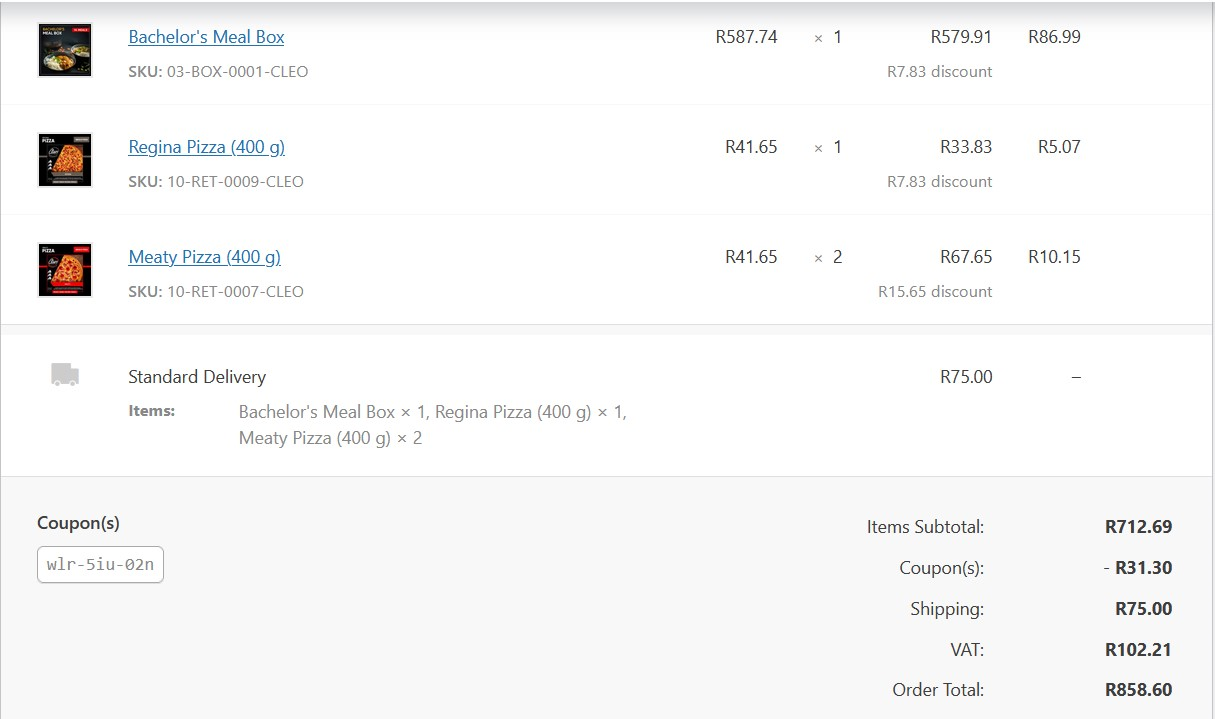Viewport: 1215px width, 719px height.
Task: Click the SKU 10-RET-0009-CLEO text
Action: coord(216,182)
